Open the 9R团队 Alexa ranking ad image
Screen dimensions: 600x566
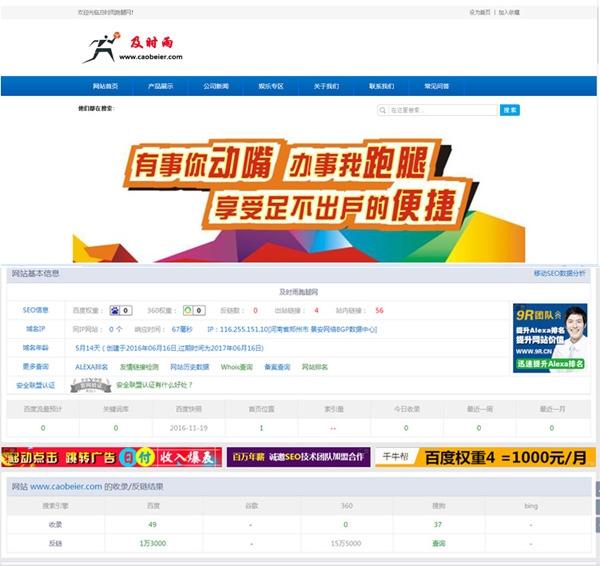[549, 338]
